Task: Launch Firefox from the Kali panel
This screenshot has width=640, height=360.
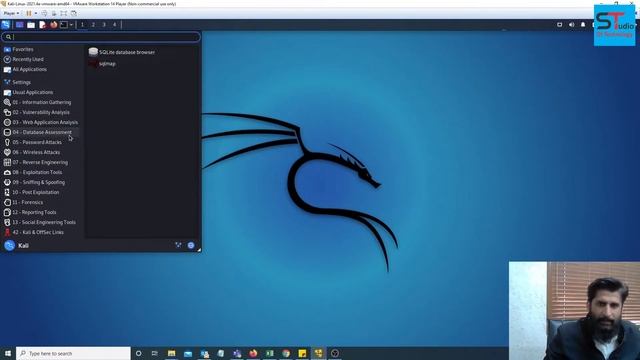Action: pos(53,25)
